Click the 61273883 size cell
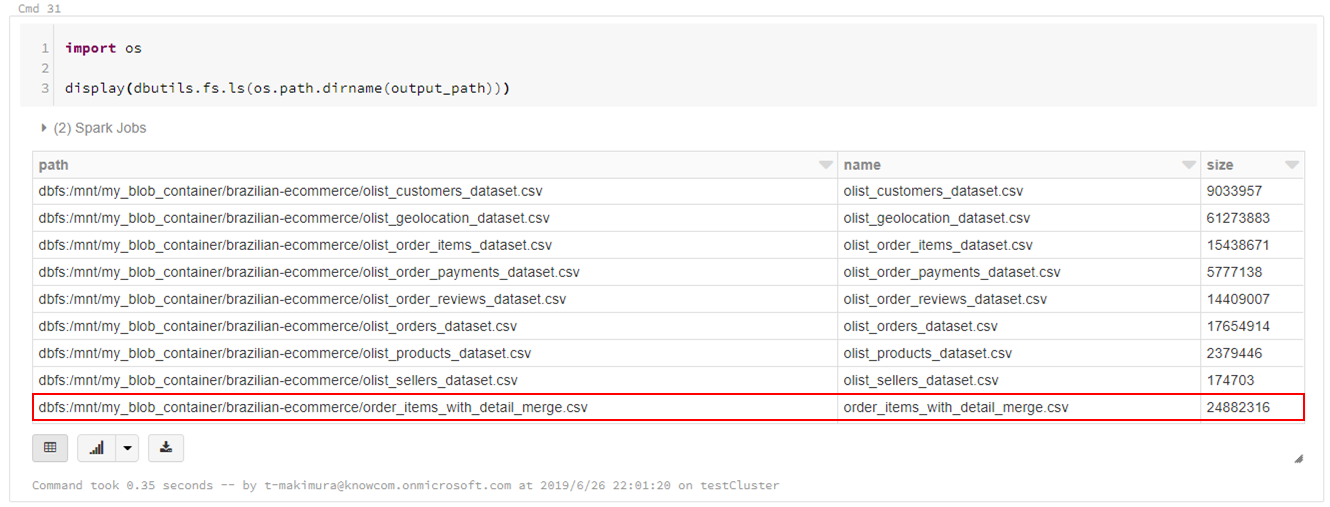The height and width of the screenshot is (507, 1330). point(1239,218)
